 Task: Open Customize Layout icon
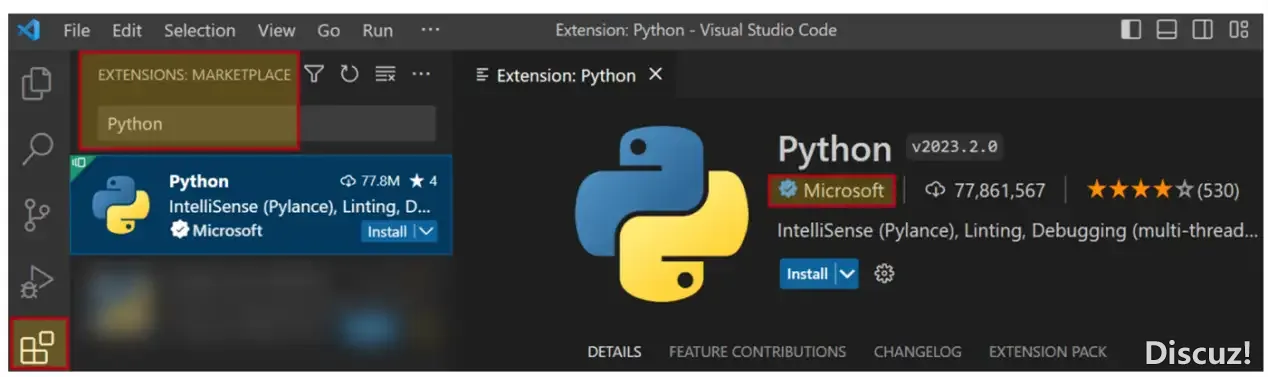click(1239, 30)
